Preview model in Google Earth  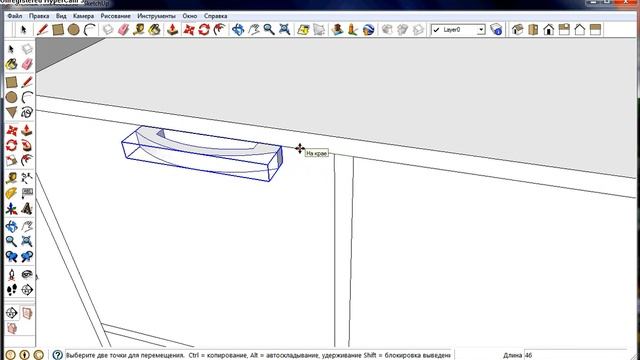coord(368,29)
